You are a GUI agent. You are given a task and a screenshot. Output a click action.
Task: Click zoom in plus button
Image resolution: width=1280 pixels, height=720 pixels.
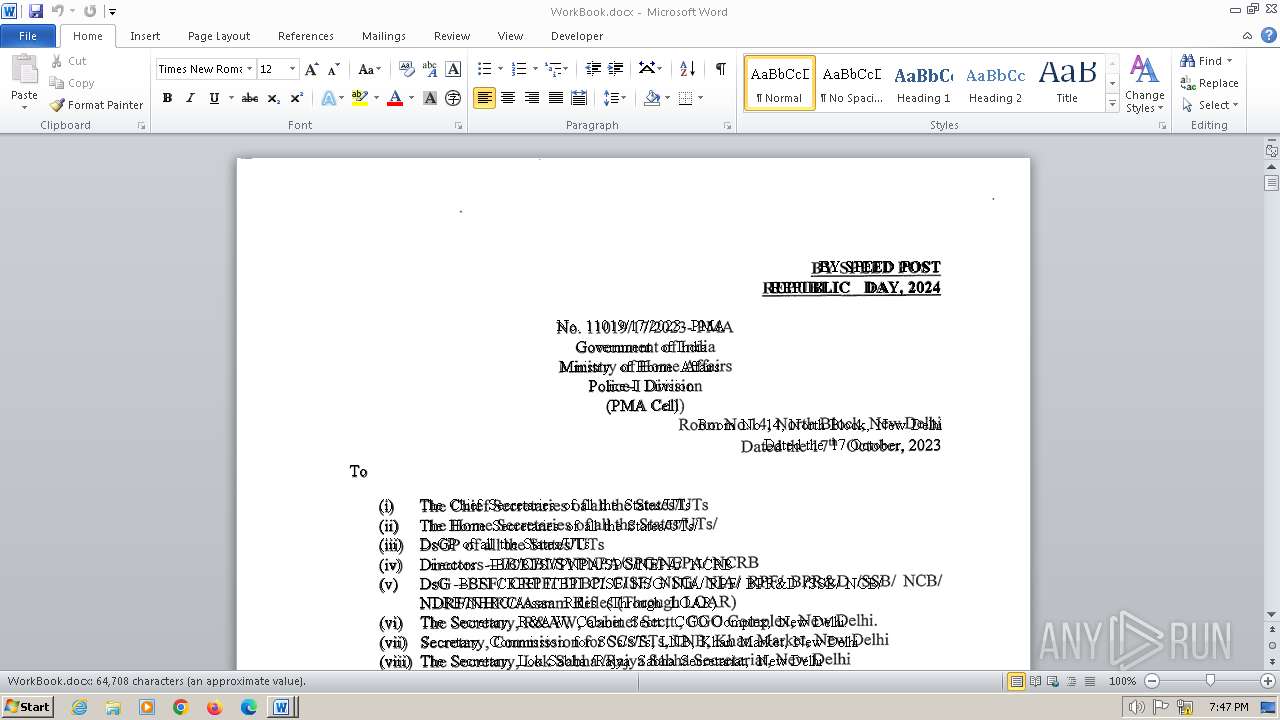[1268, 681]
